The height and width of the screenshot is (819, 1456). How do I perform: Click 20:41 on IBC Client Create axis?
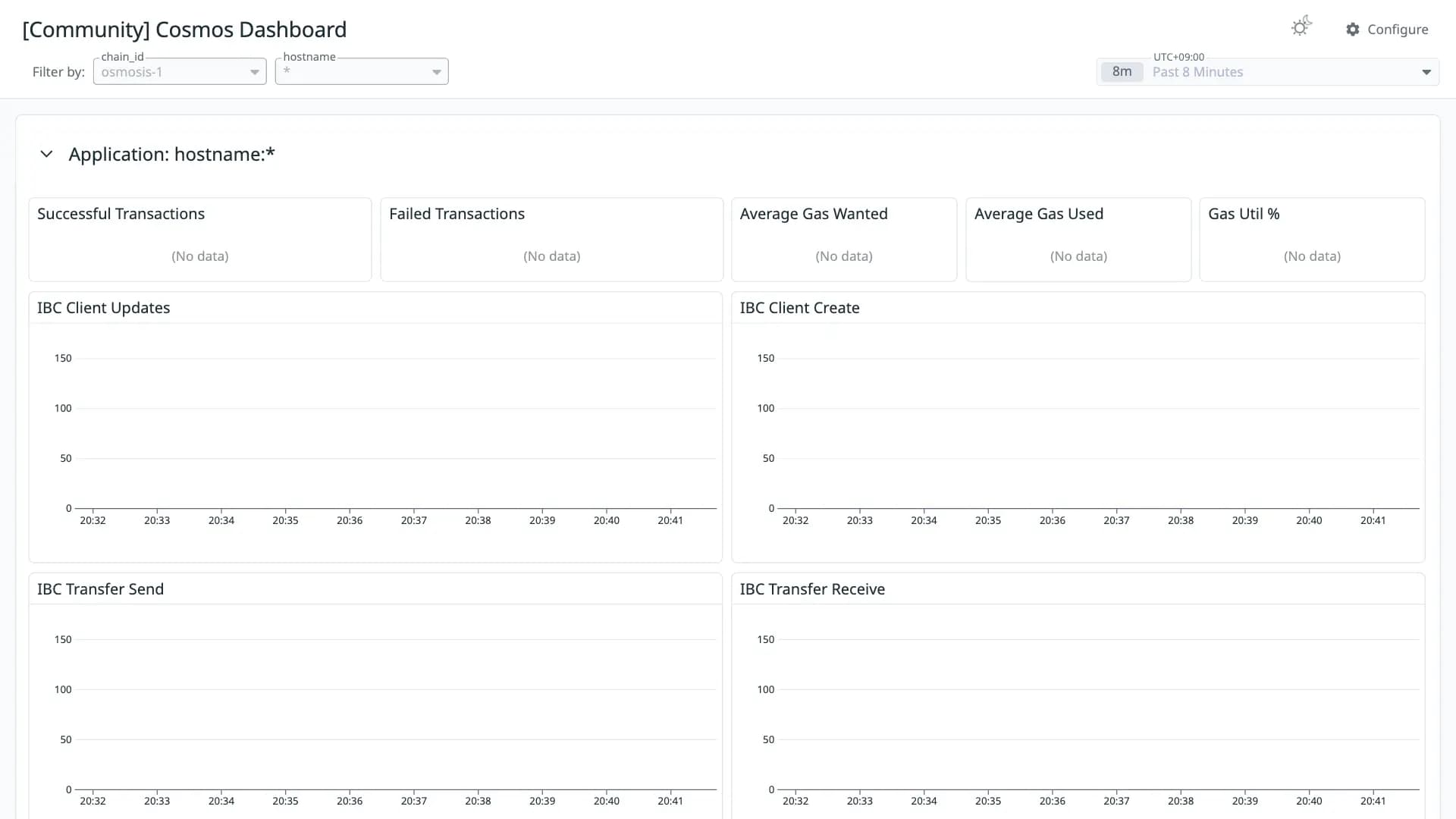pyautogui.click(x=1373, y=520)
